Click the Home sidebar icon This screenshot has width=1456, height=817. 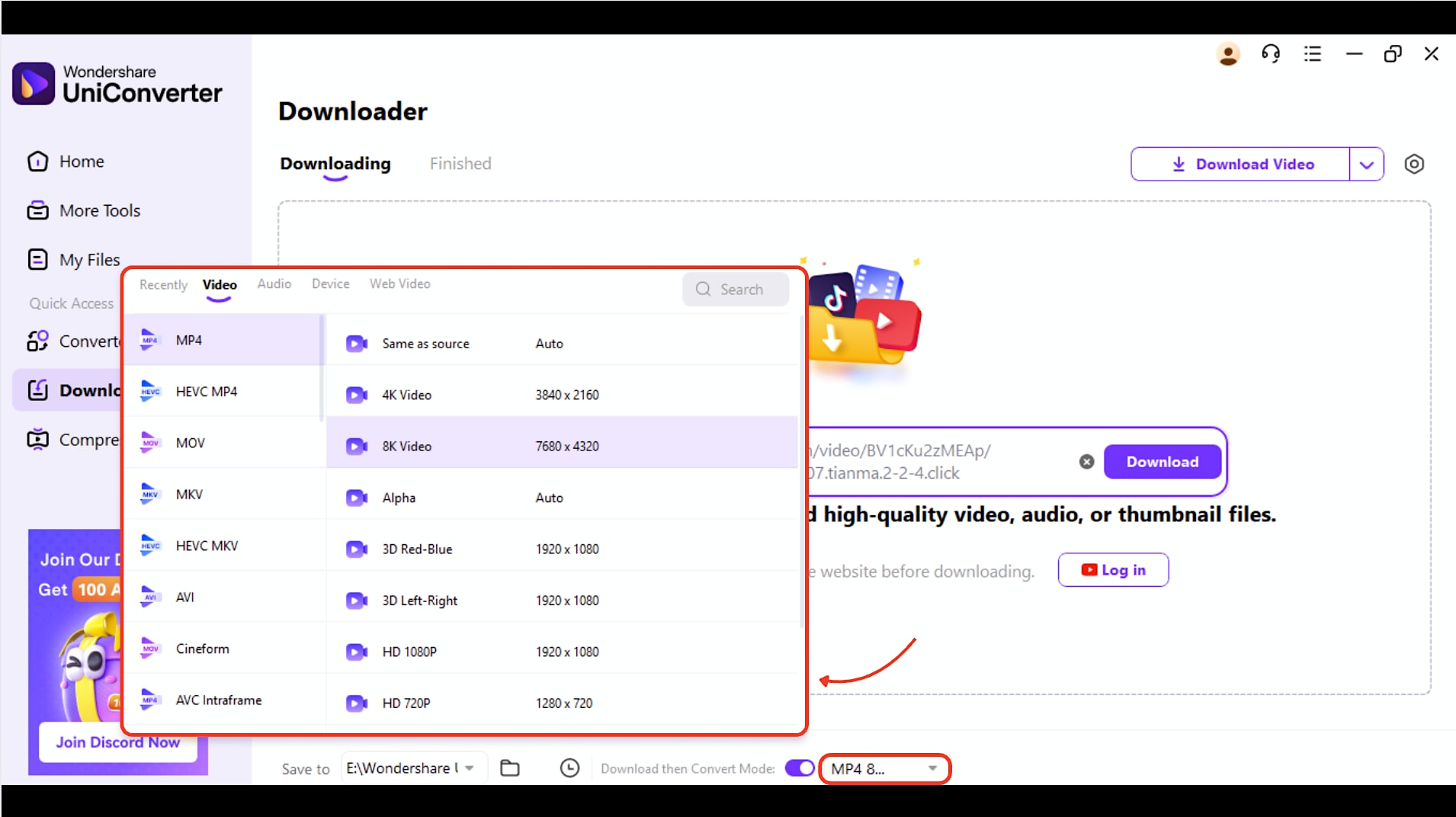37,162
